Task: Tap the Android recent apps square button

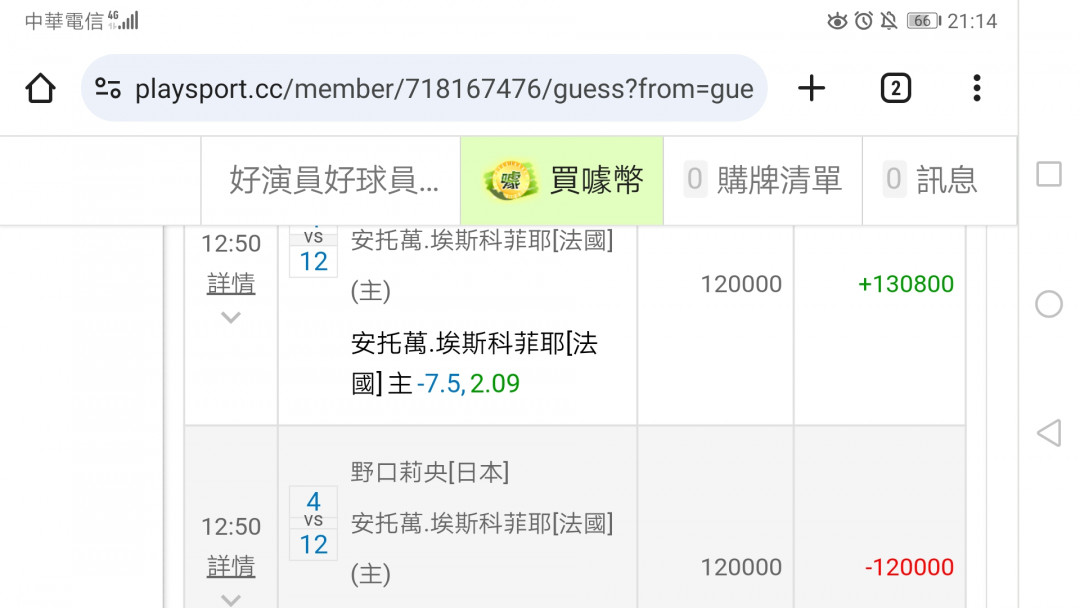Action: 1049,174
